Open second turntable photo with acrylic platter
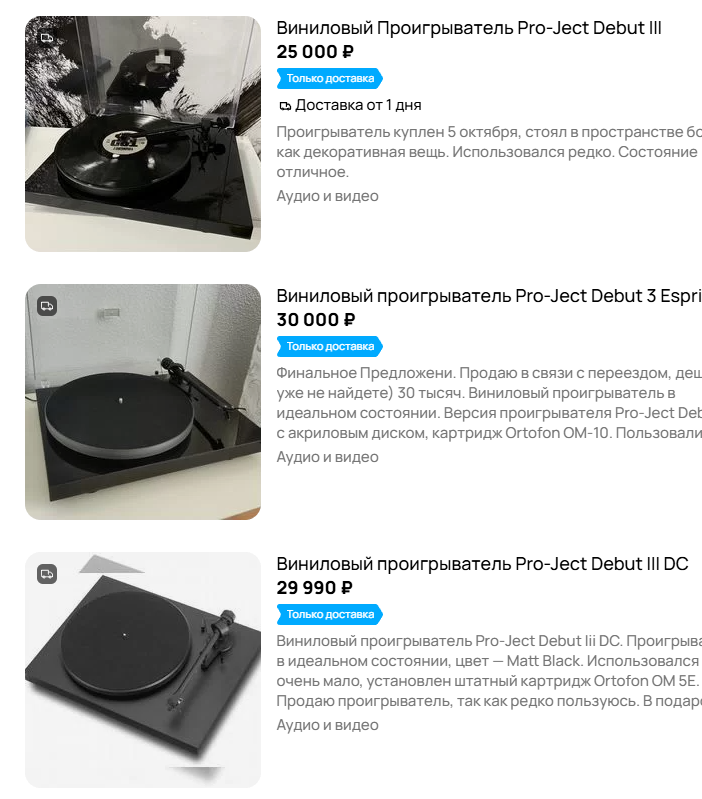This screenshot has width=702, height=799. 143,402
